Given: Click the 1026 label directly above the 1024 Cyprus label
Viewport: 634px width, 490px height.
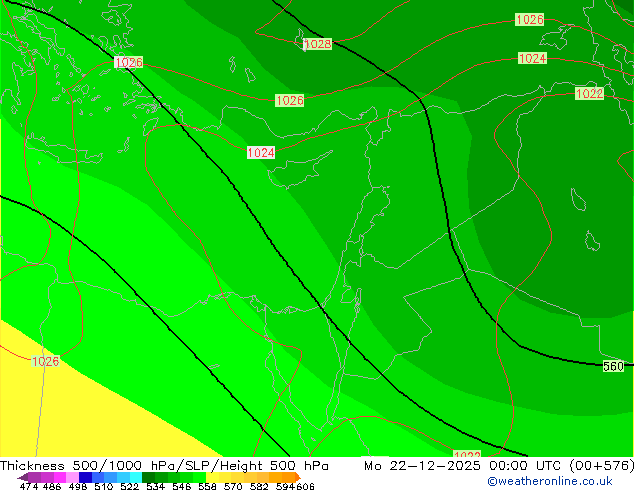Looking at the screenshot, I should pyautogui.click(x=290, y=100).
